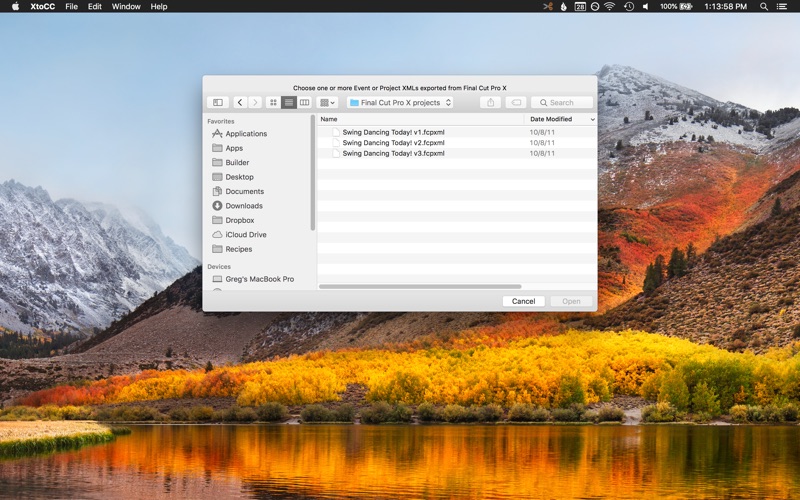Switch to icon view in file dialog
Viewport: 800px width, 500px height.
click(x=273, y=103)
